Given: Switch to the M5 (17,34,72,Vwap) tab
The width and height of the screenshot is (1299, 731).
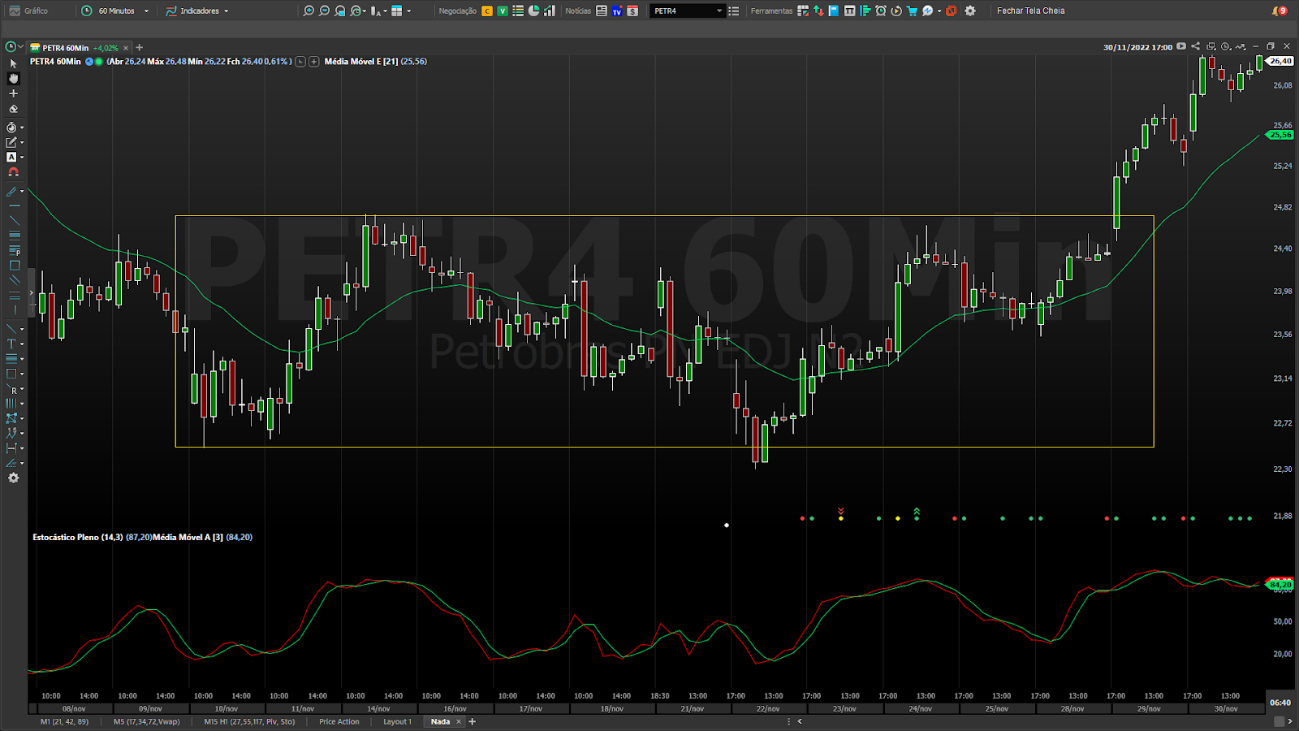Looking at the screenshot, I should pos(146,721).
